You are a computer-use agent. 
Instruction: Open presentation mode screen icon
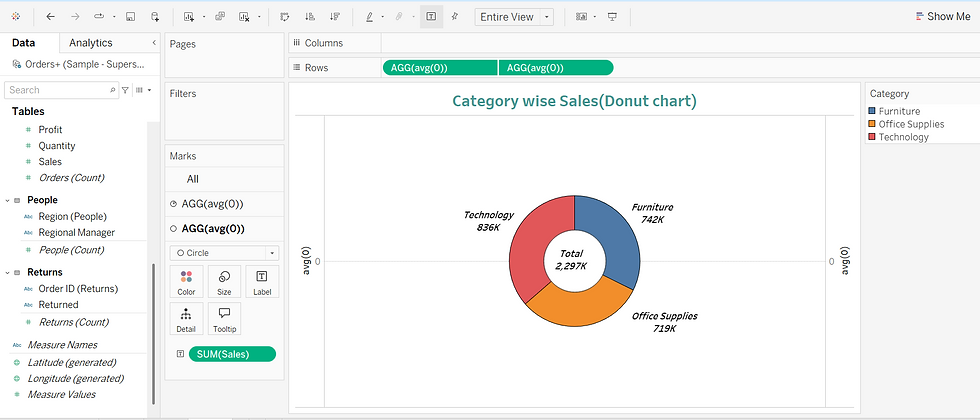click(x=612, y=17)
